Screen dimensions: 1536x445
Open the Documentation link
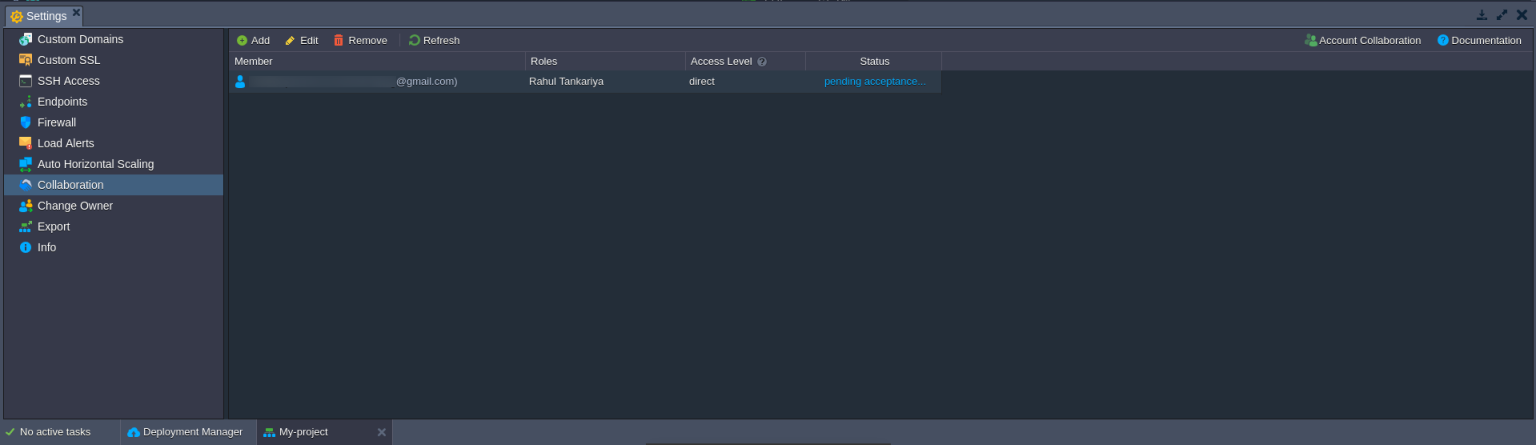tap(1479, 40)
